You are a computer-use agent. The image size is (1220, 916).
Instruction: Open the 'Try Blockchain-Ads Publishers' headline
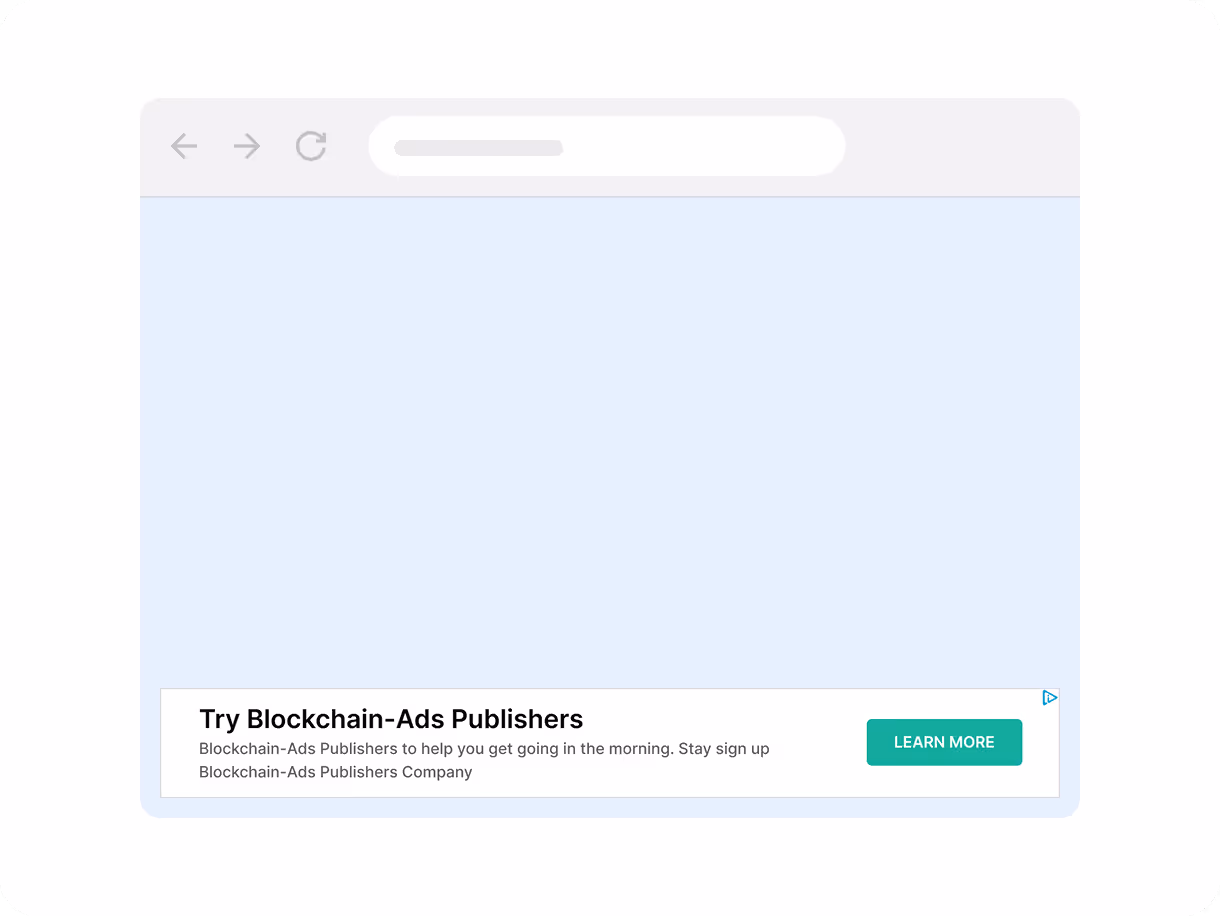pyautogui.click(x=391, y=719)
